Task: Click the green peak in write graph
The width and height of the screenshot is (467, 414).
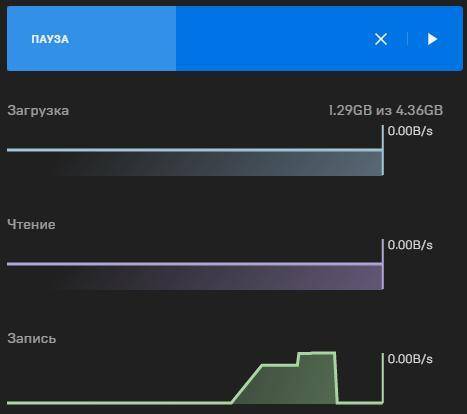Action: coord(316,354)
